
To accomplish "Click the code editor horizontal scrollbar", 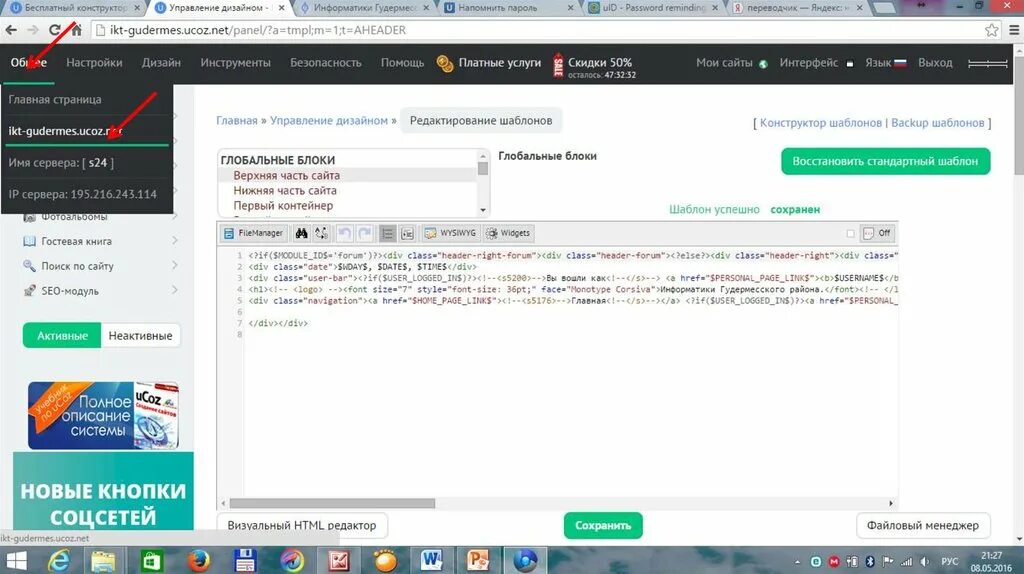I will [x=332, y=503].
